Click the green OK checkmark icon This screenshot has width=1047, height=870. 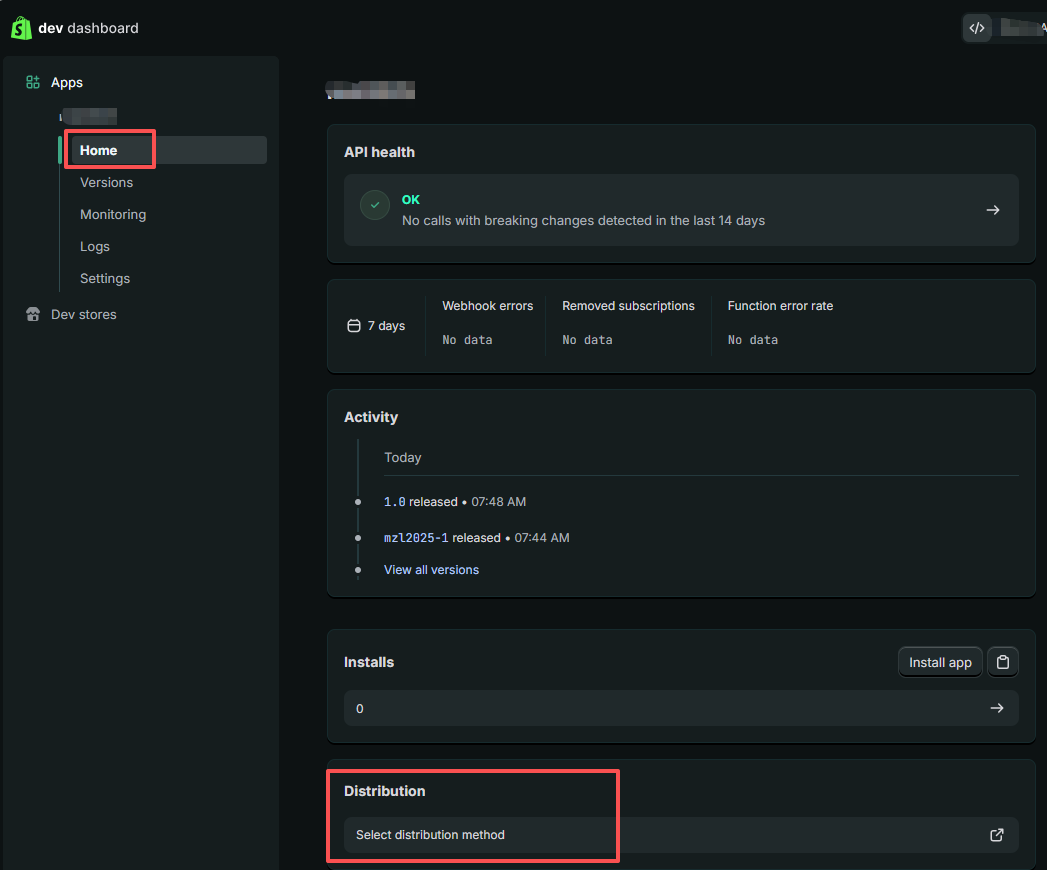click(375, 205)
